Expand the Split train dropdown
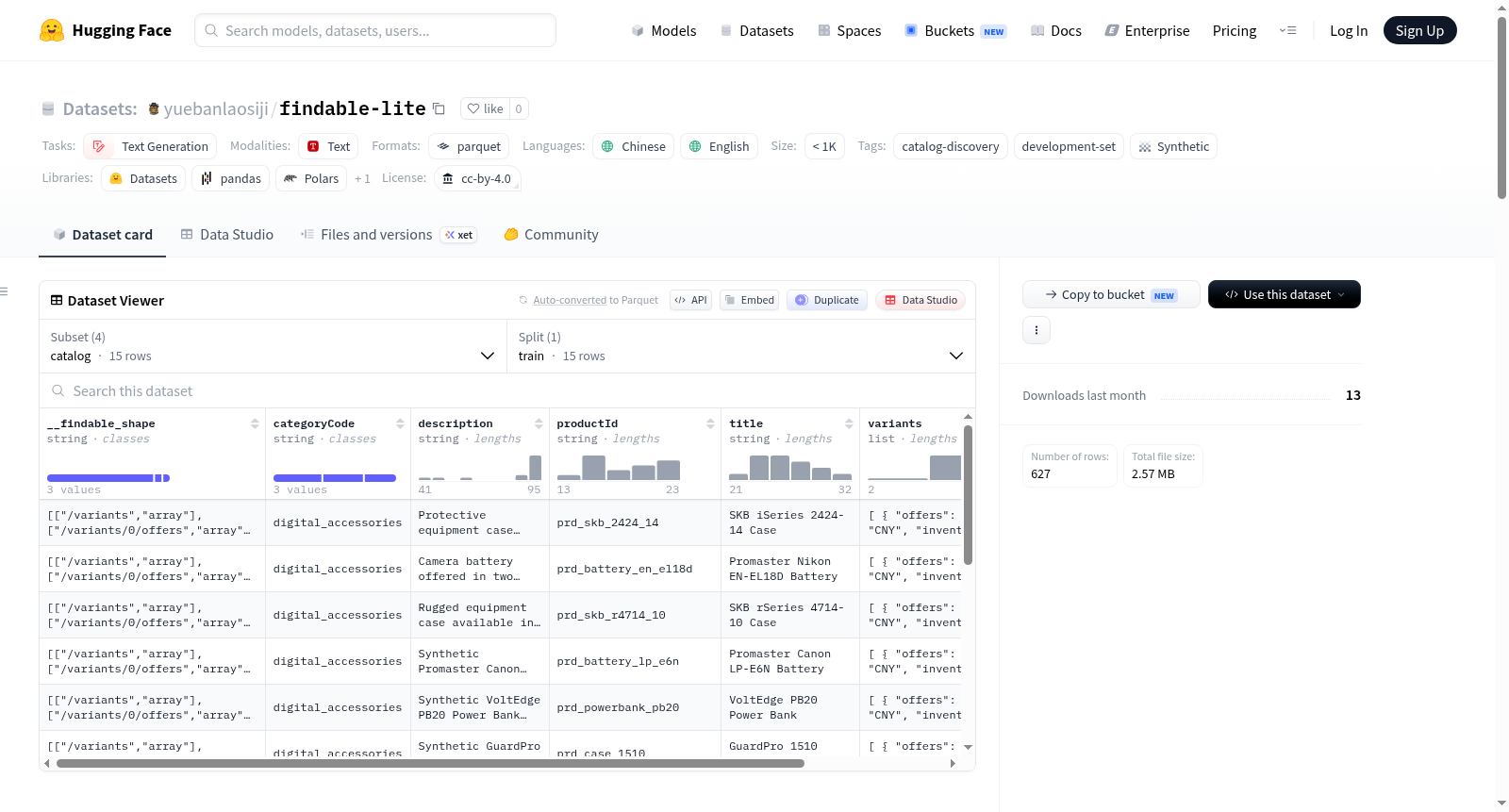The image size is (1509, 812). pos(740,346)
